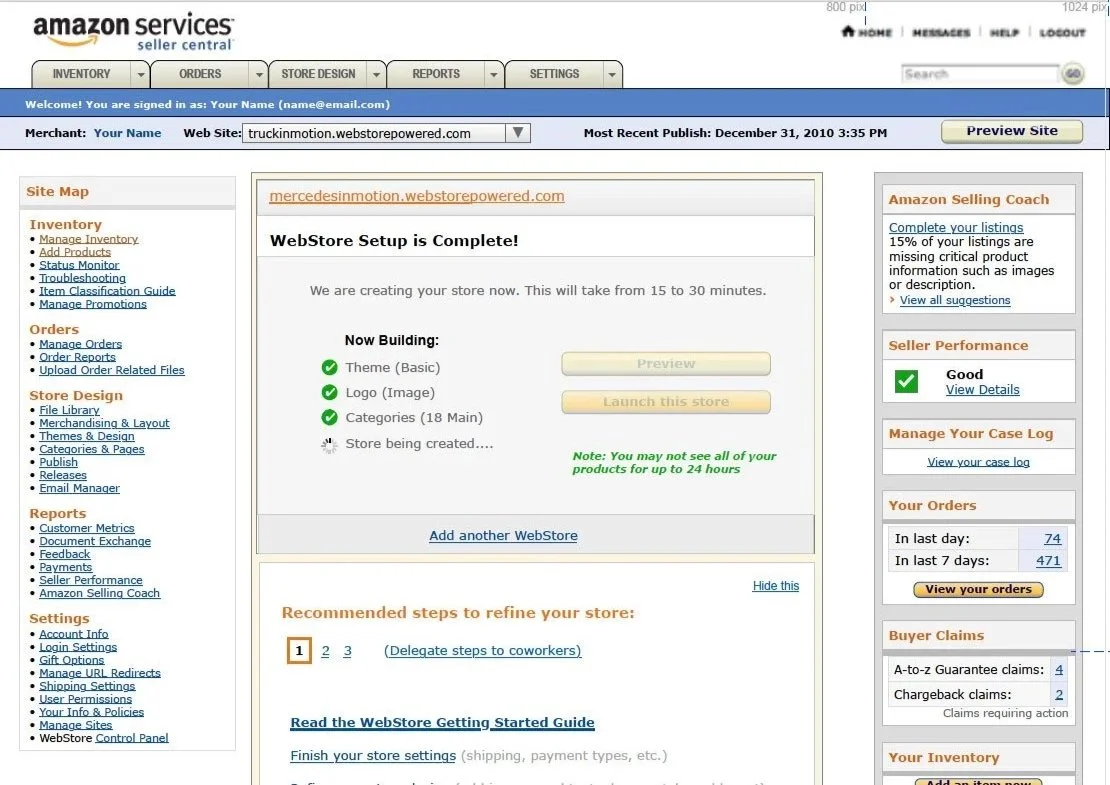Go to step page 2
Screen dimensions: 1110x785
[326, 651]
